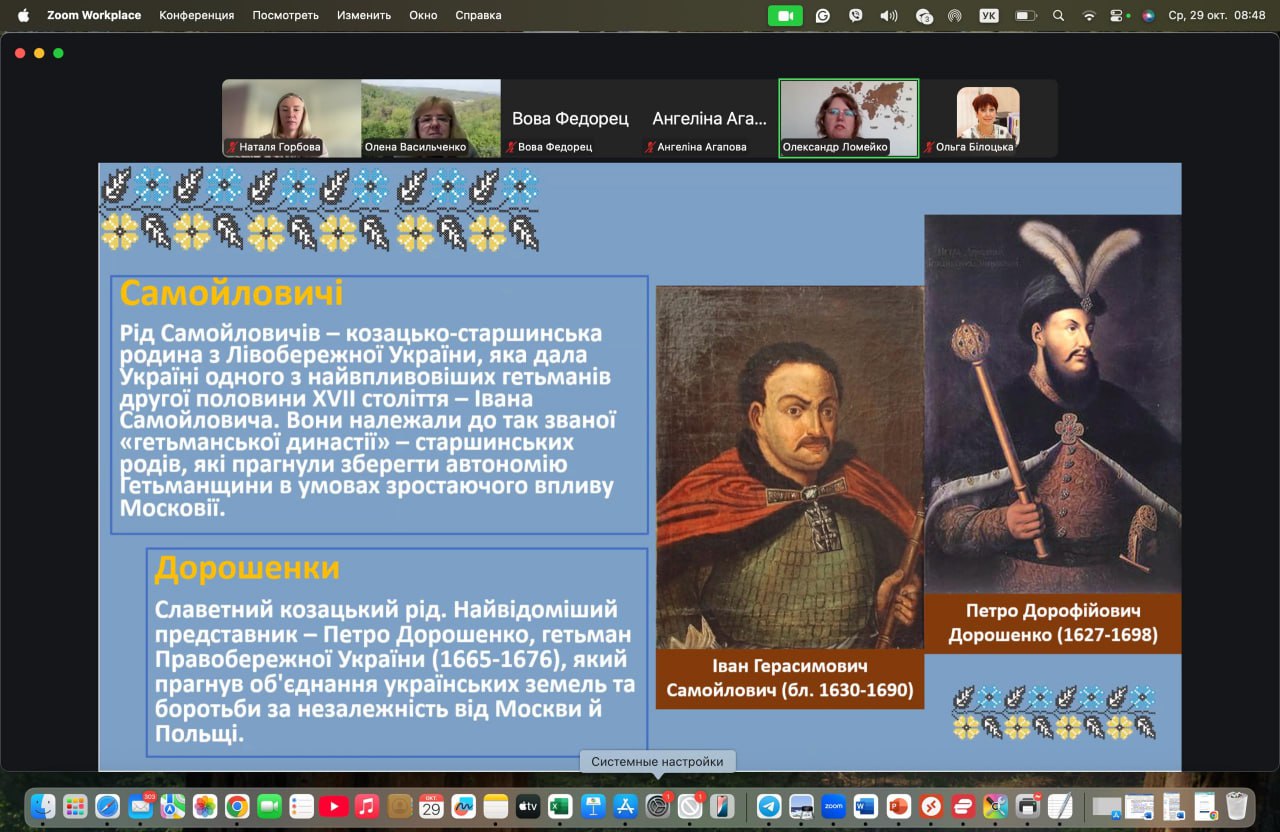Select Ангеліна Агапова's participant tile
Viewport: 1280px width, 832px height.
tap(710, 118)
